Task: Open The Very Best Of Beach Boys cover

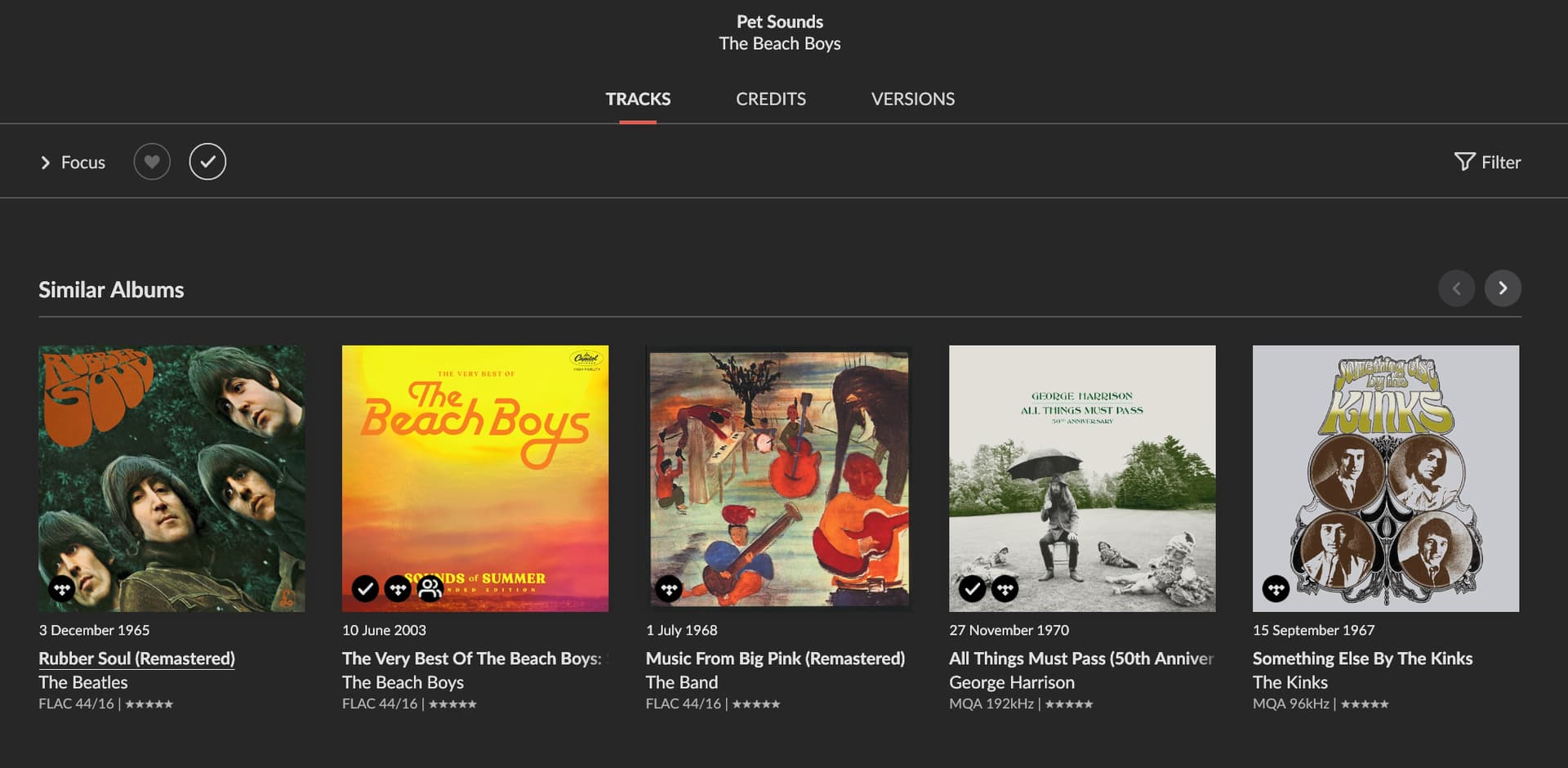Action: [475, 478]
